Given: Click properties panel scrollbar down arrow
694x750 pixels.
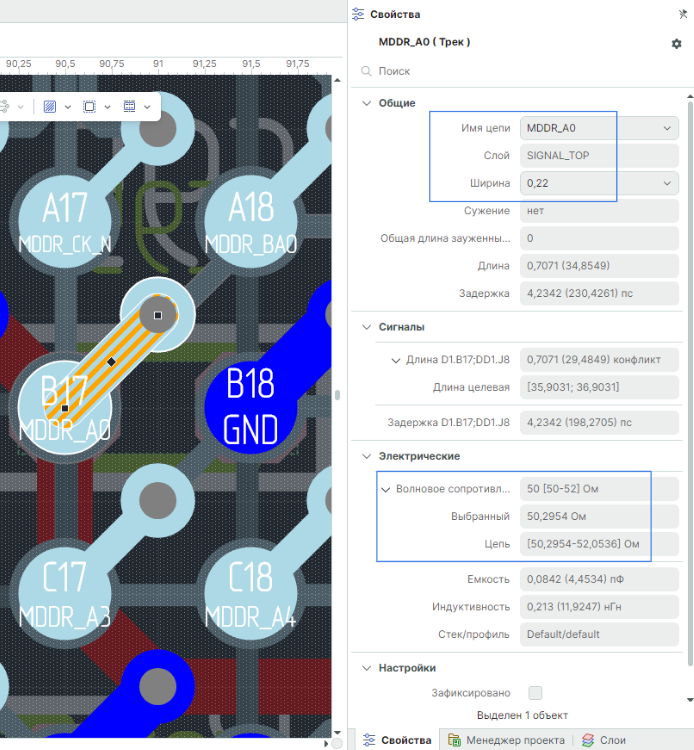Looking at the screenshot, I should pos(690,700).
